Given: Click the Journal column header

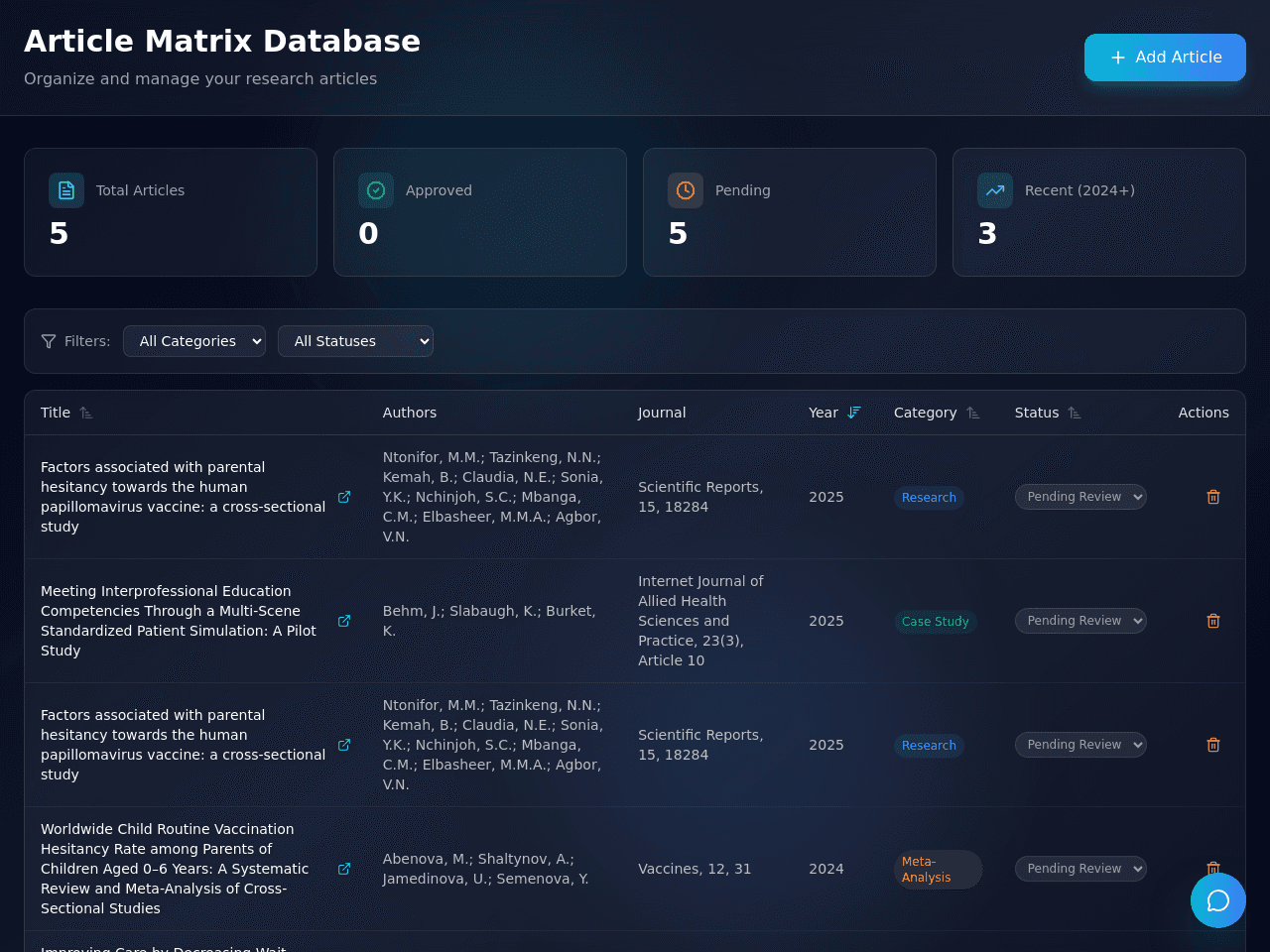Looking at the screenshot, I should (x=662, y=413).
